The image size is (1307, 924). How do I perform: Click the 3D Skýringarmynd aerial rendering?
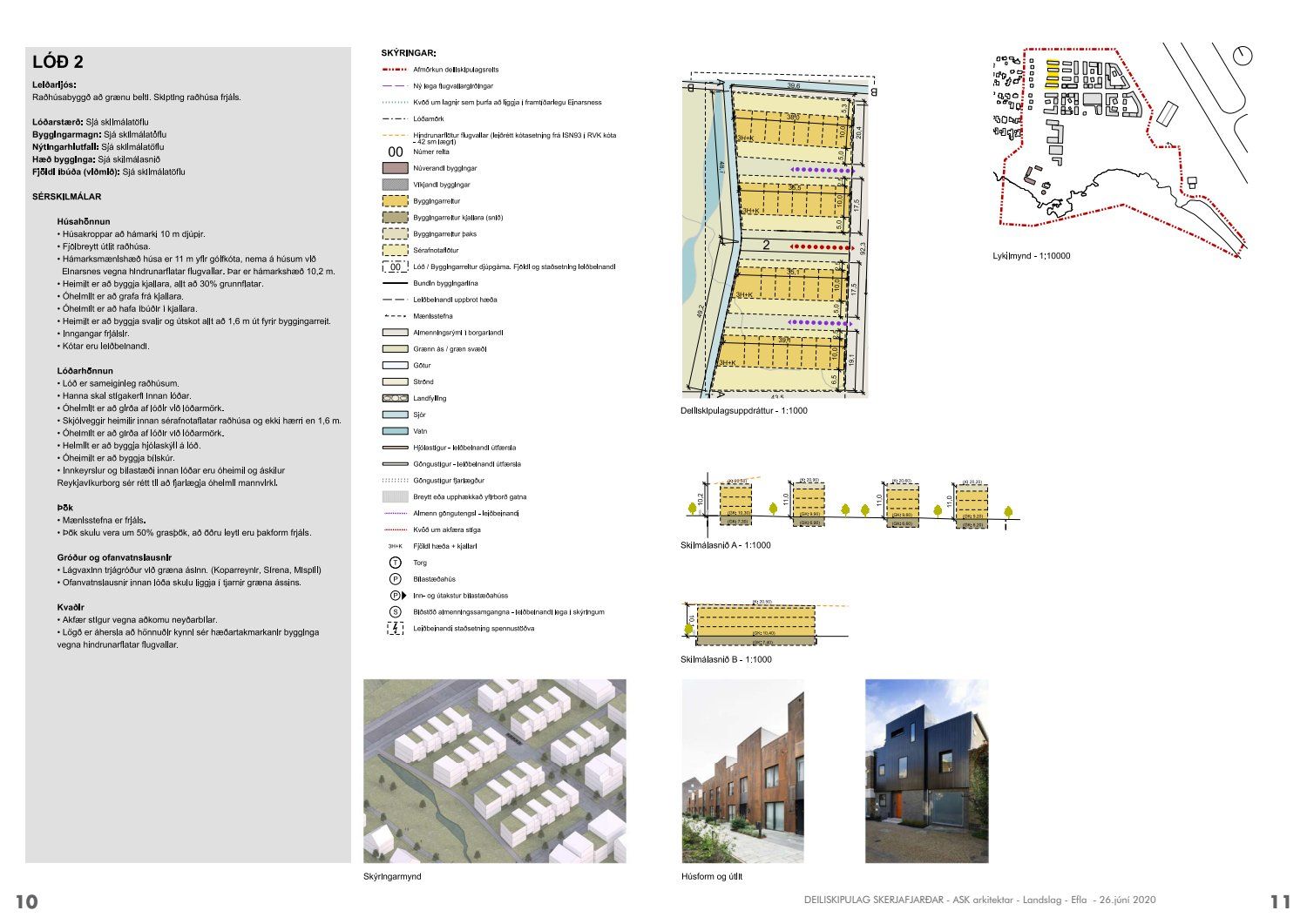494,771
